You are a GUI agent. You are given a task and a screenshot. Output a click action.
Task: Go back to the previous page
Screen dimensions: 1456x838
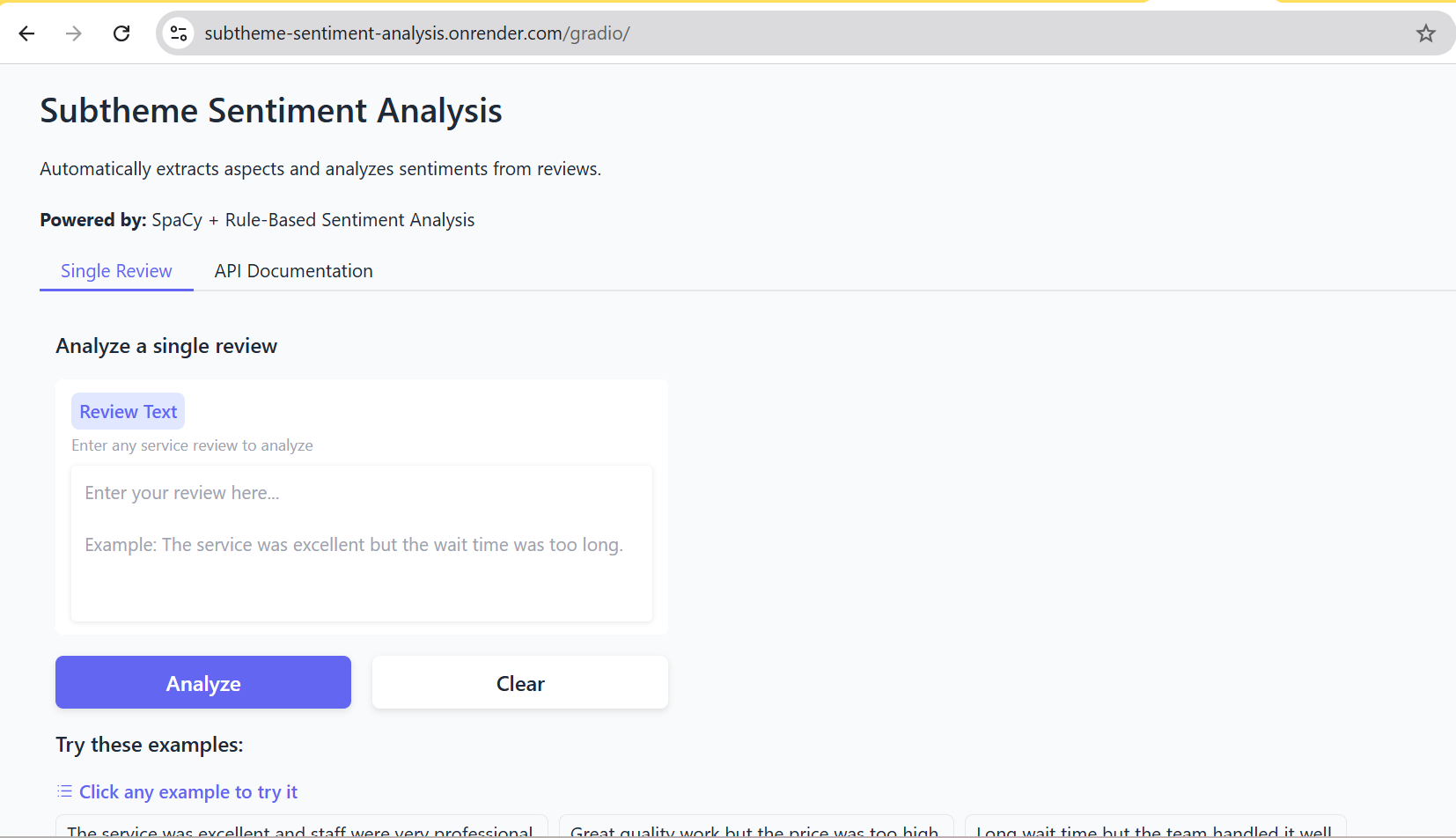pos(26,33)
